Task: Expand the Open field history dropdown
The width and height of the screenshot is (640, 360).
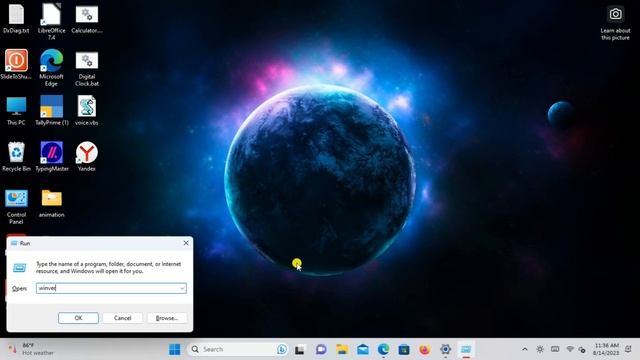Action: (182, 288)
